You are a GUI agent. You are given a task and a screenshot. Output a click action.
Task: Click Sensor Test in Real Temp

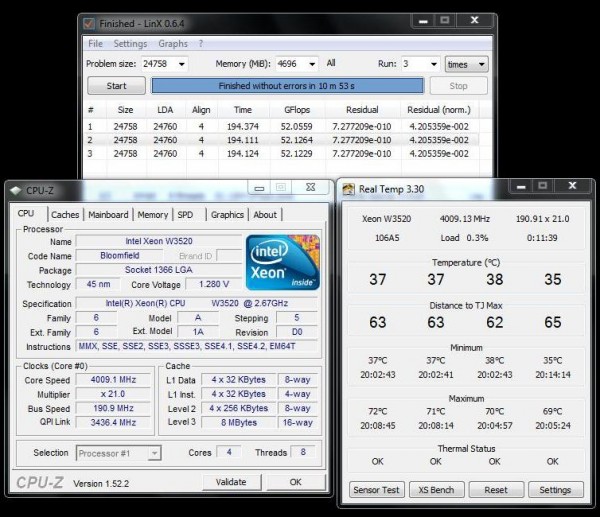(377, 490)
